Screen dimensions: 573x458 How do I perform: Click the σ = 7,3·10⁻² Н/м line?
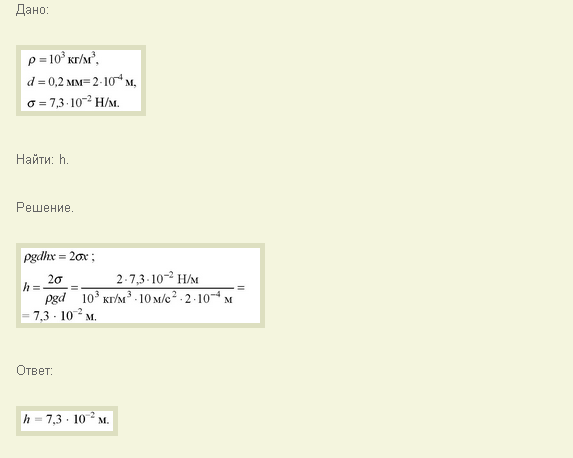tap(73, 102)
